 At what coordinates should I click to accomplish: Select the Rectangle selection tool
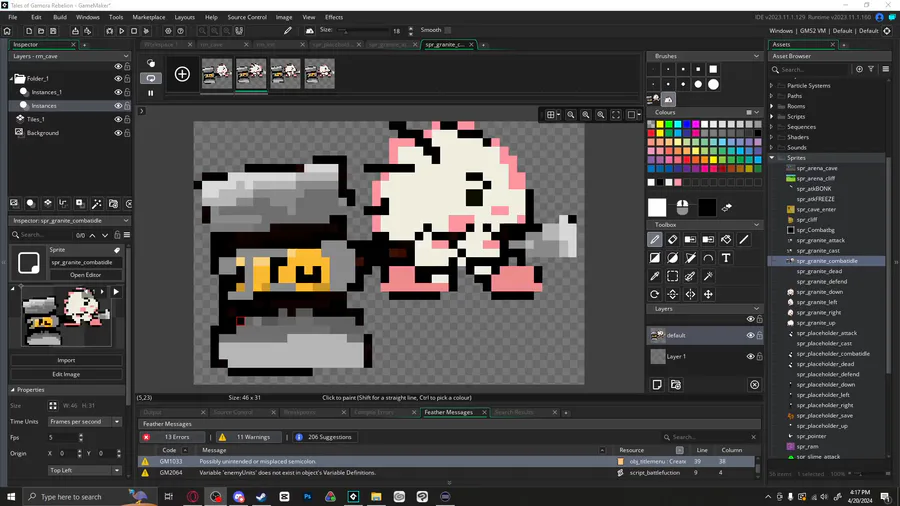click(673, 277)
